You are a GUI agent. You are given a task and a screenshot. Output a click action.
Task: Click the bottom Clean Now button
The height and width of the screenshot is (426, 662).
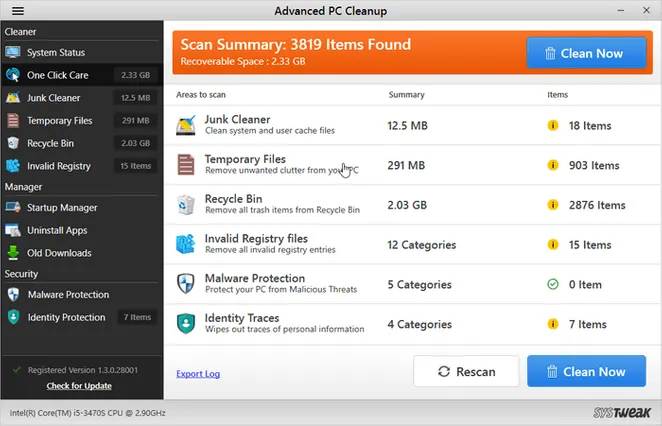tap(585, 372)
